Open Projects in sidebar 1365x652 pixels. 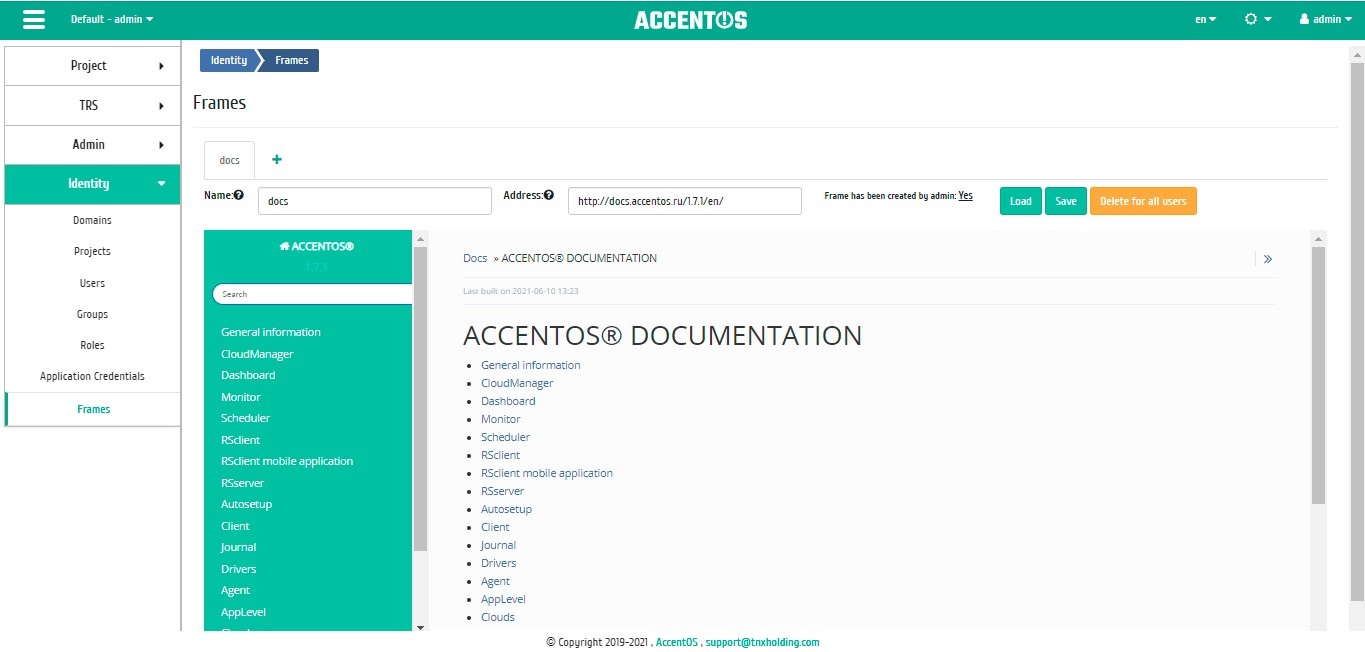click(92, 251)
